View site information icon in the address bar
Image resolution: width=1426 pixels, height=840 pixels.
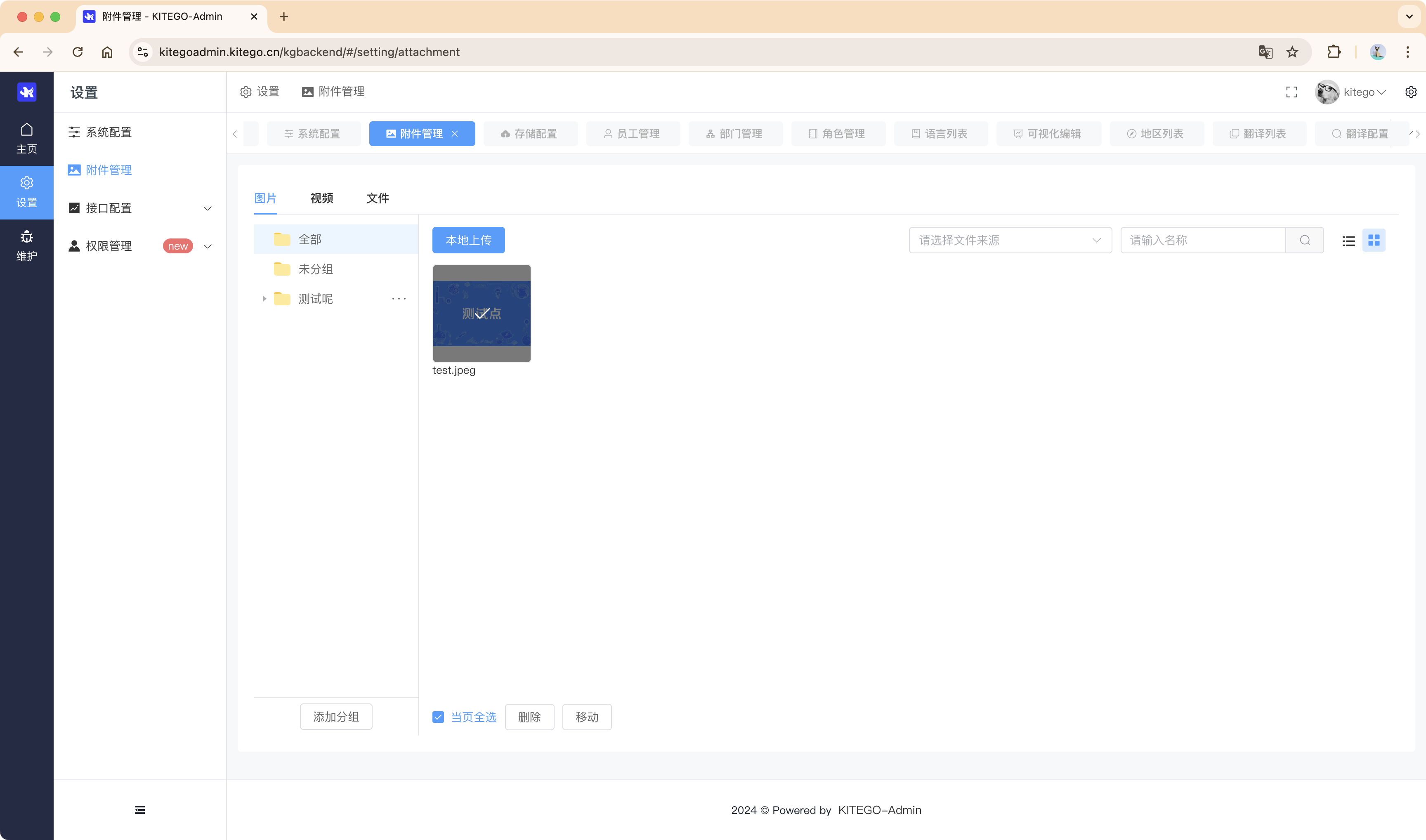click(143, 52)
